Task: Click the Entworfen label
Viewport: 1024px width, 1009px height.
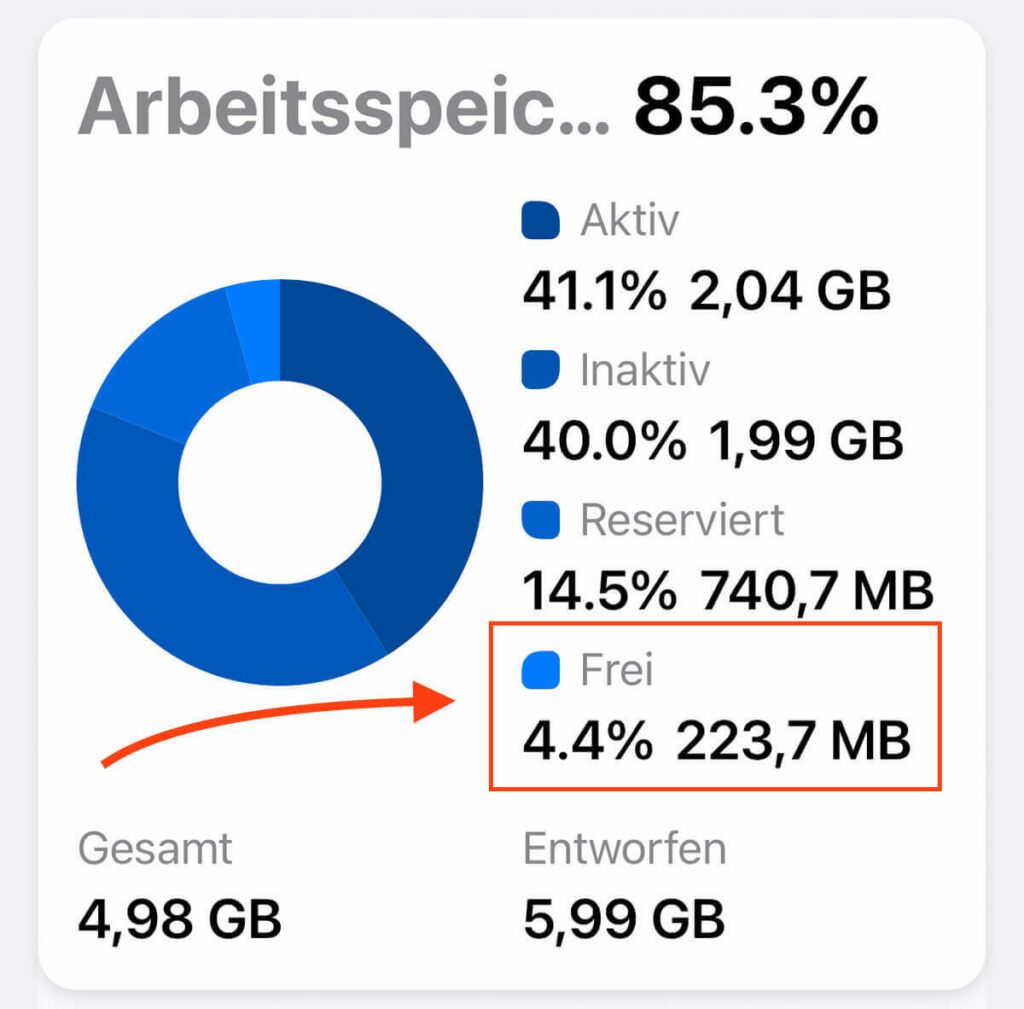Action: pyautogui.click(x=625, y=847)
